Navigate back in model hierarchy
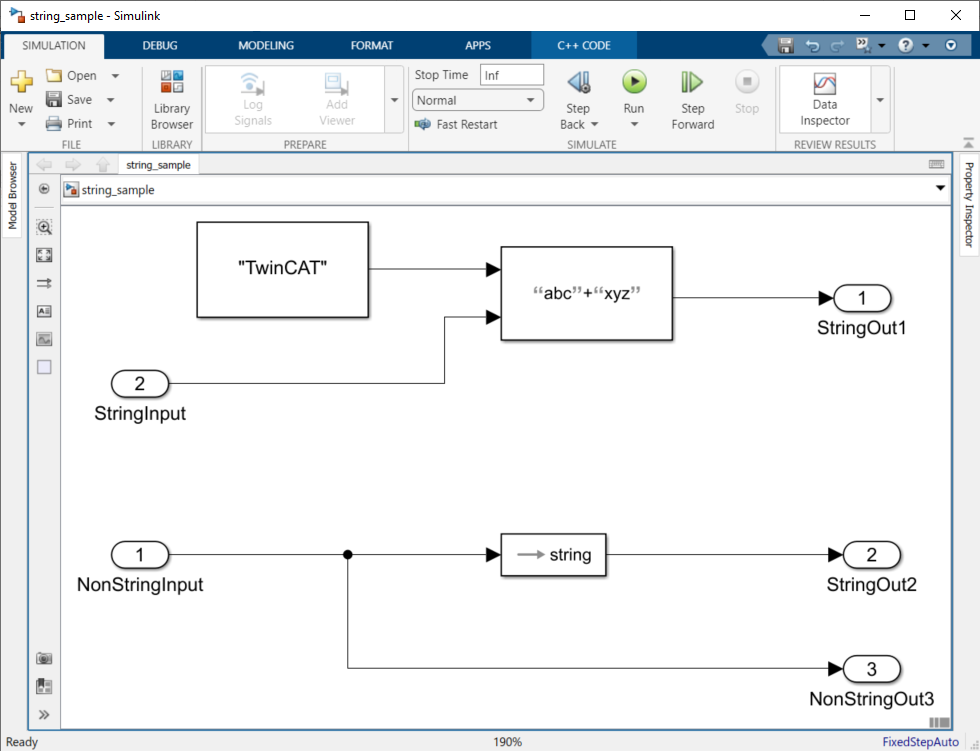This screenshot has height=751, width=980. [44, 164]
